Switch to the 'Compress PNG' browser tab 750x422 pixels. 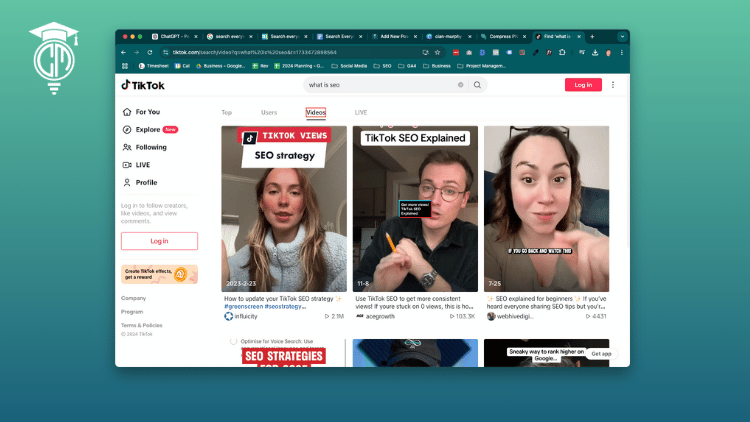click(504, 36)
